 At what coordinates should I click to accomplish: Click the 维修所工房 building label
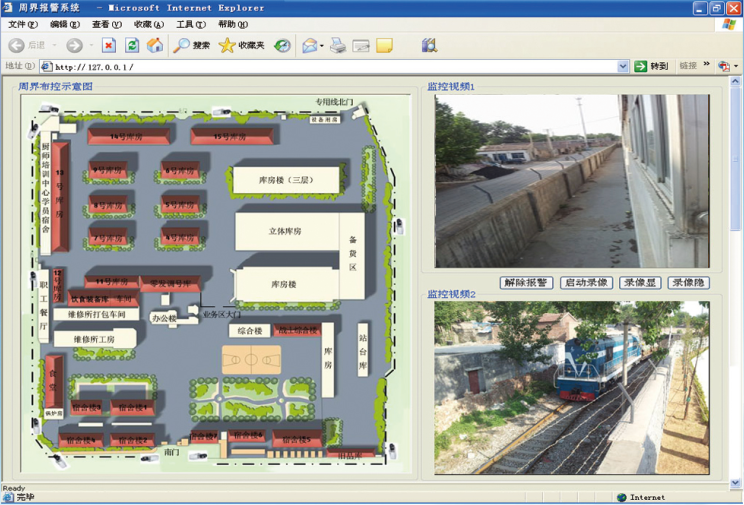point(94,339)
